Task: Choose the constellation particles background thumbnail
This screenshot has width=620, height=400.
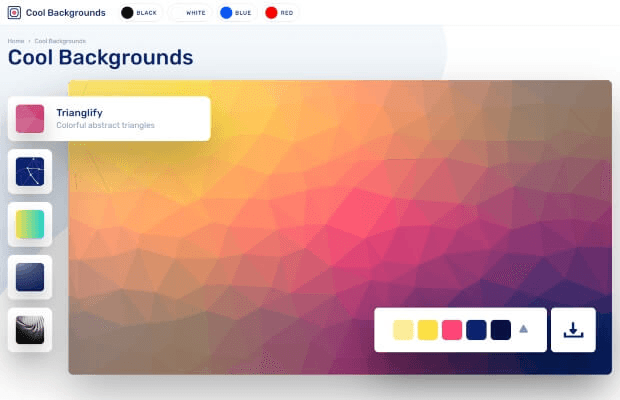Action: pos(30,172)
